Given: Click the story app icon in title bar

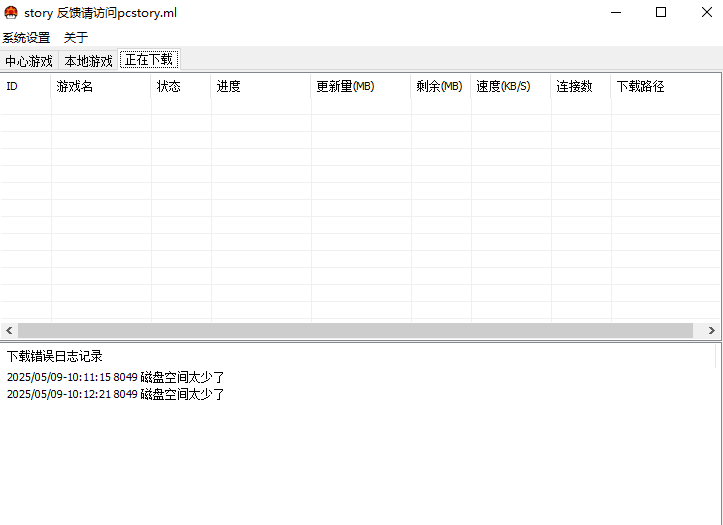Looking at the screenshot, I should 11,12.
